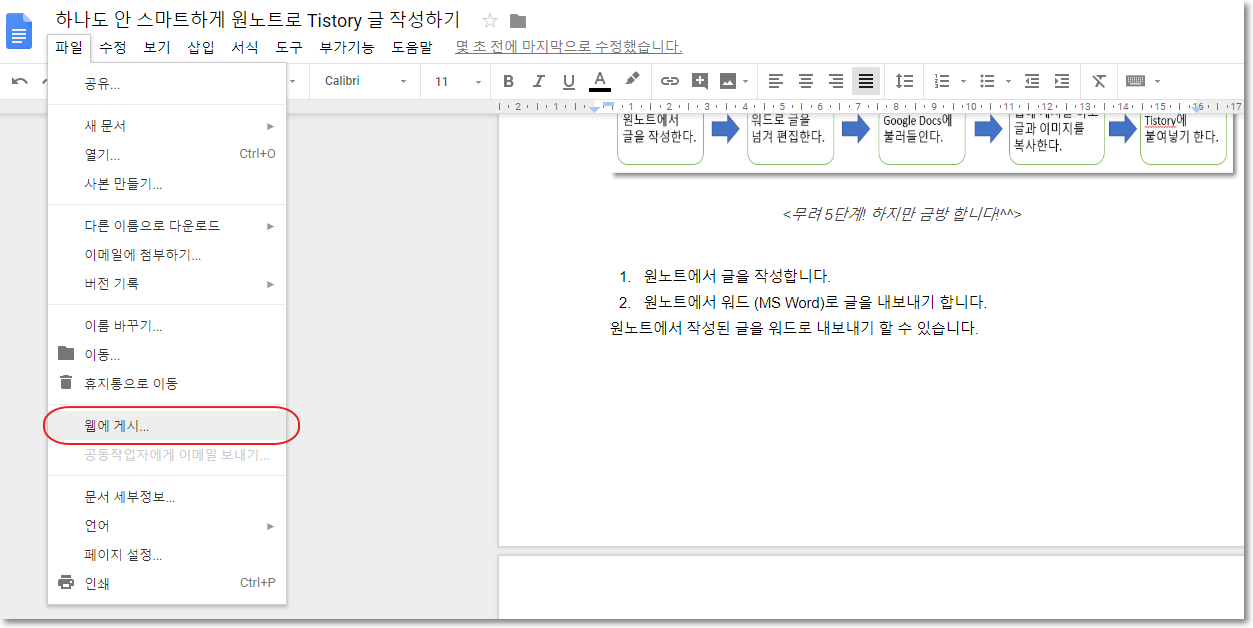Justify text alignment
Image resolution: width=1253 pixels, height=628 pixels.
pos(866,81)
